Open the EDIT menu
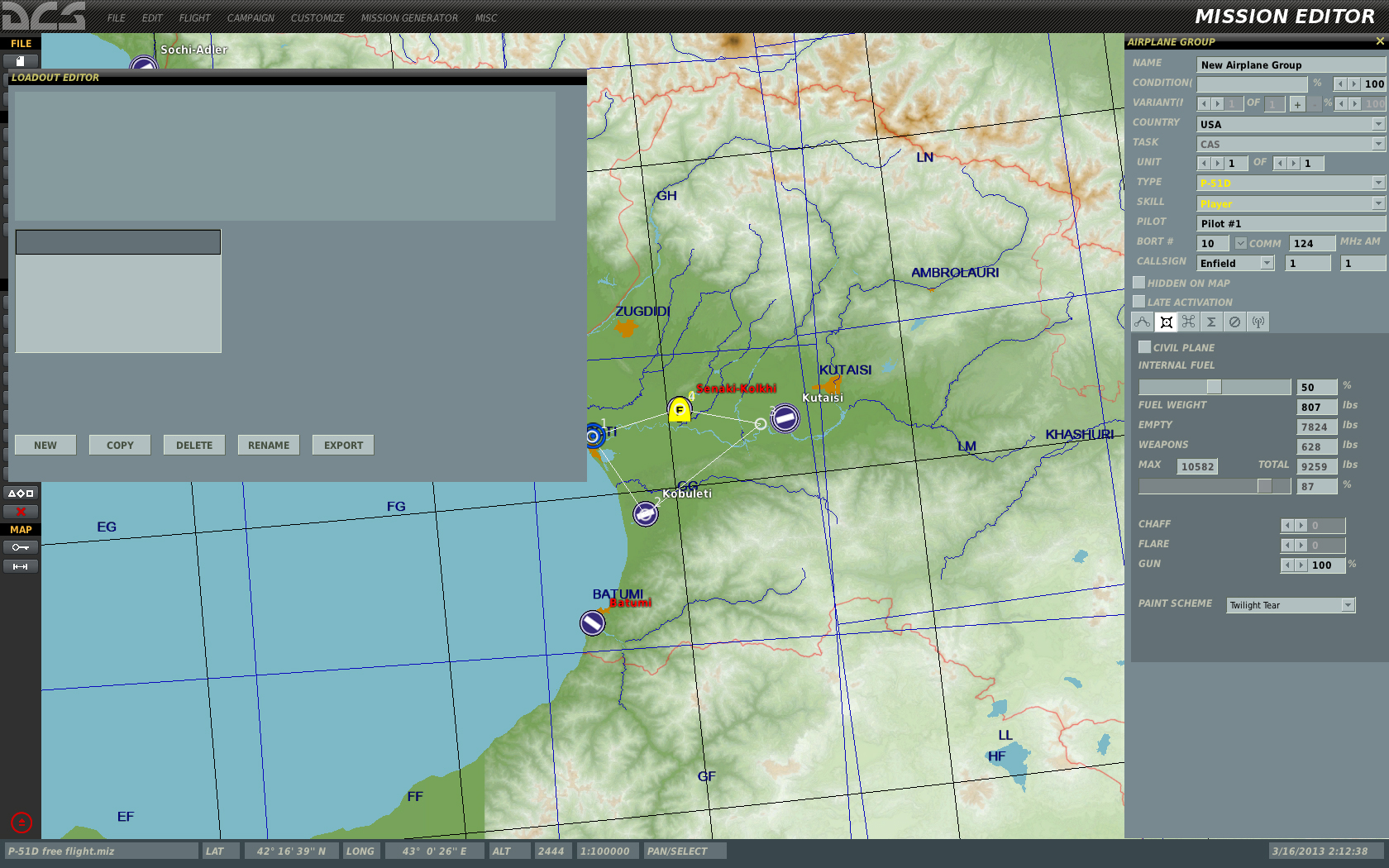Screen dimensions: 1389x868 pyautogui.click(x=152, y=18)
